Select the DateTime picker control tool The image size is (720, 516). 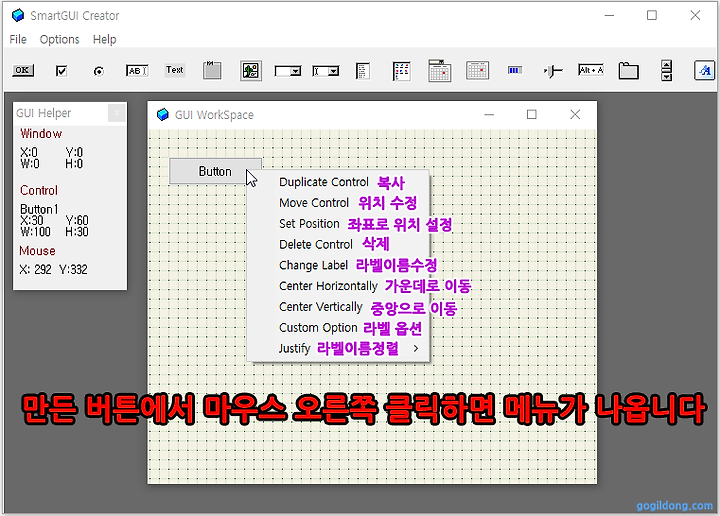pyautogui.click(x=439, y=71)
